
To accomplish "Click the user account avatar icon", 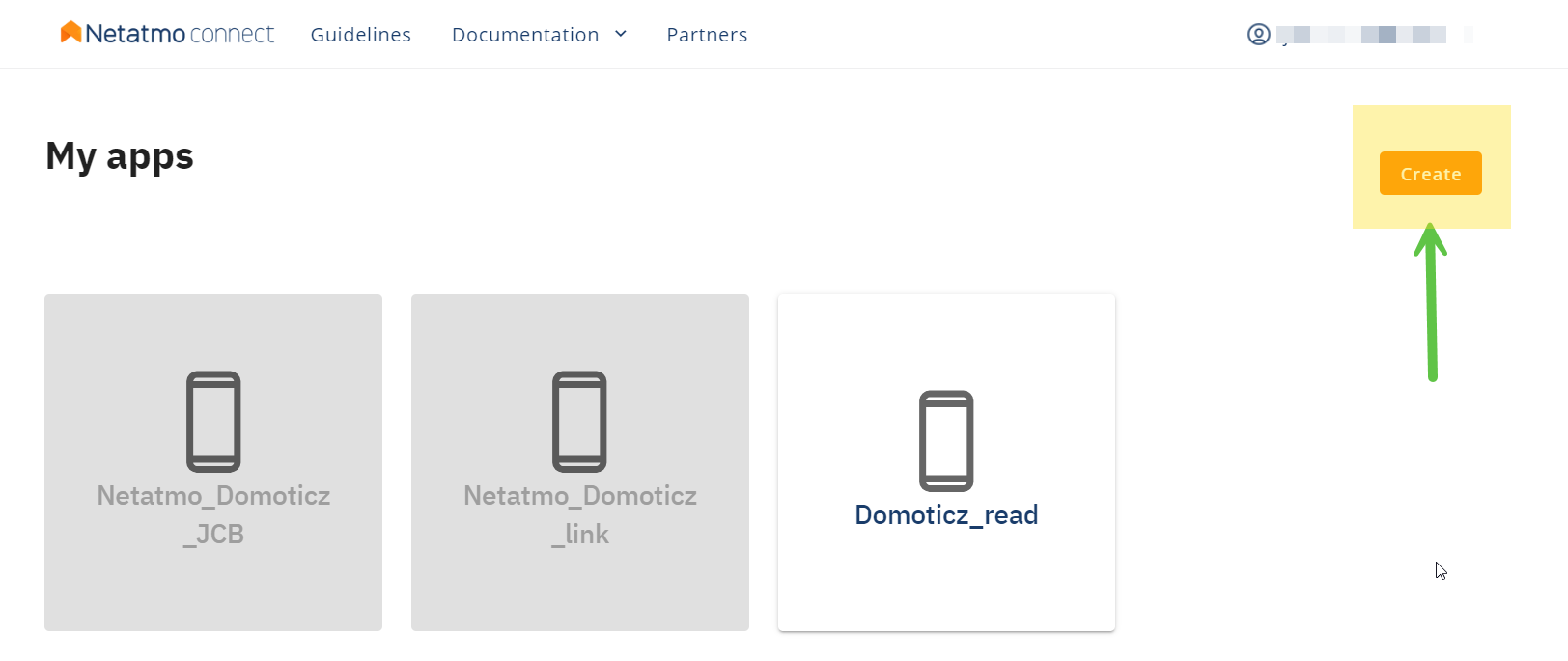I will (1258, 35).
